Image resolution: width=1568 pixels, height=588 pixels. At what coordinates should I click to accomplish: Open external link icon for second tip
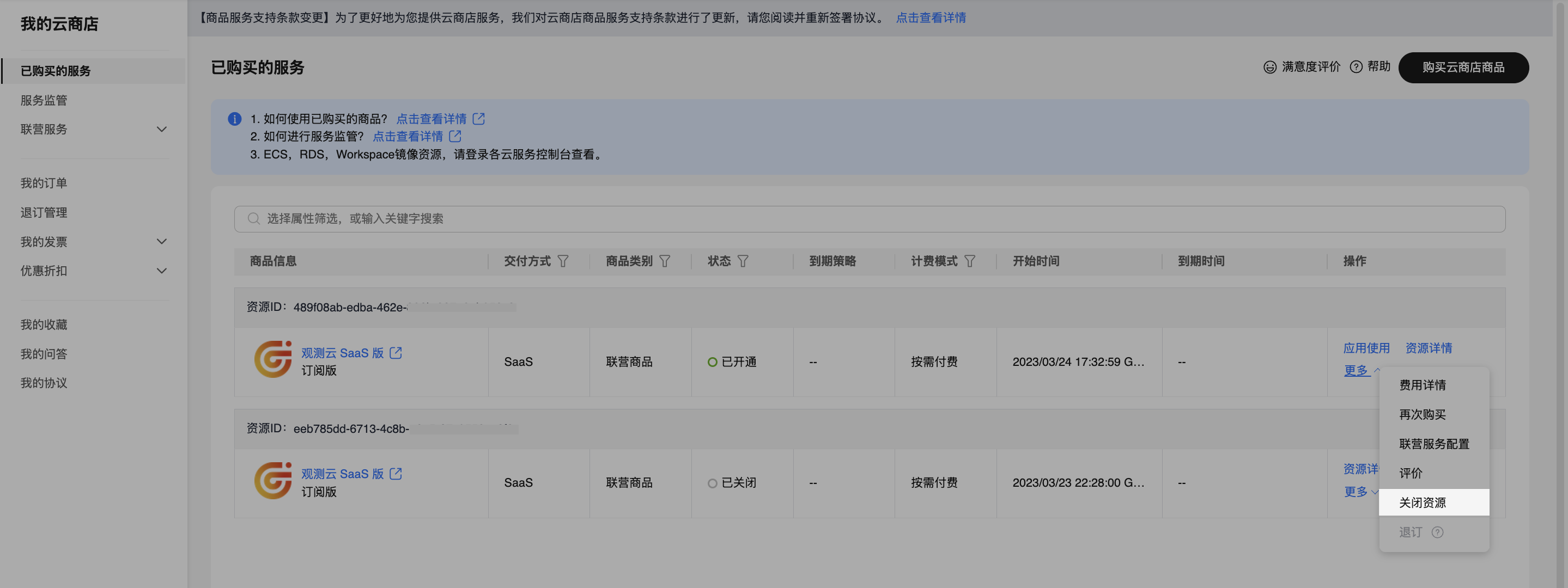coord(455,136)
